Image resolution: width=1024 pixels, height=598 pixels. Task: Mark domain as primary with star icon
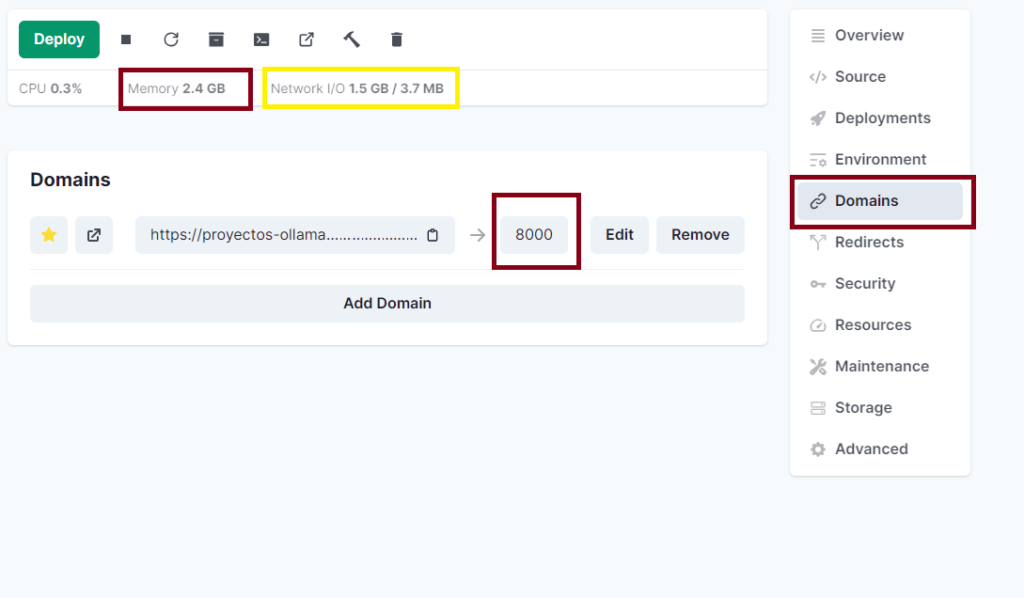tap(49, 235)
